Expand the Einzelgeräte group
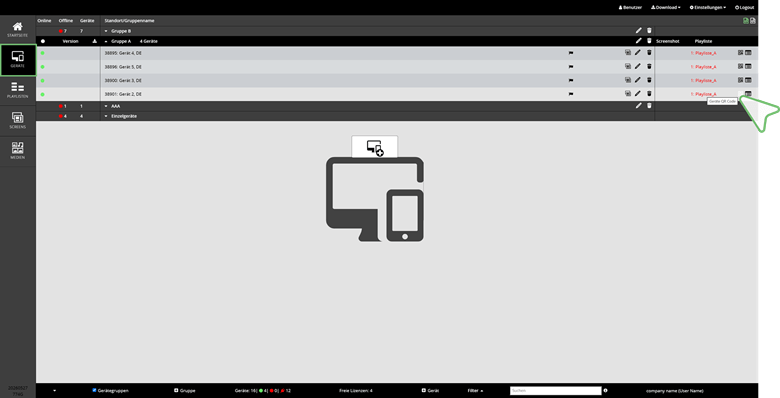Screen dimensions: 780x398 click(x=106, y=116)
